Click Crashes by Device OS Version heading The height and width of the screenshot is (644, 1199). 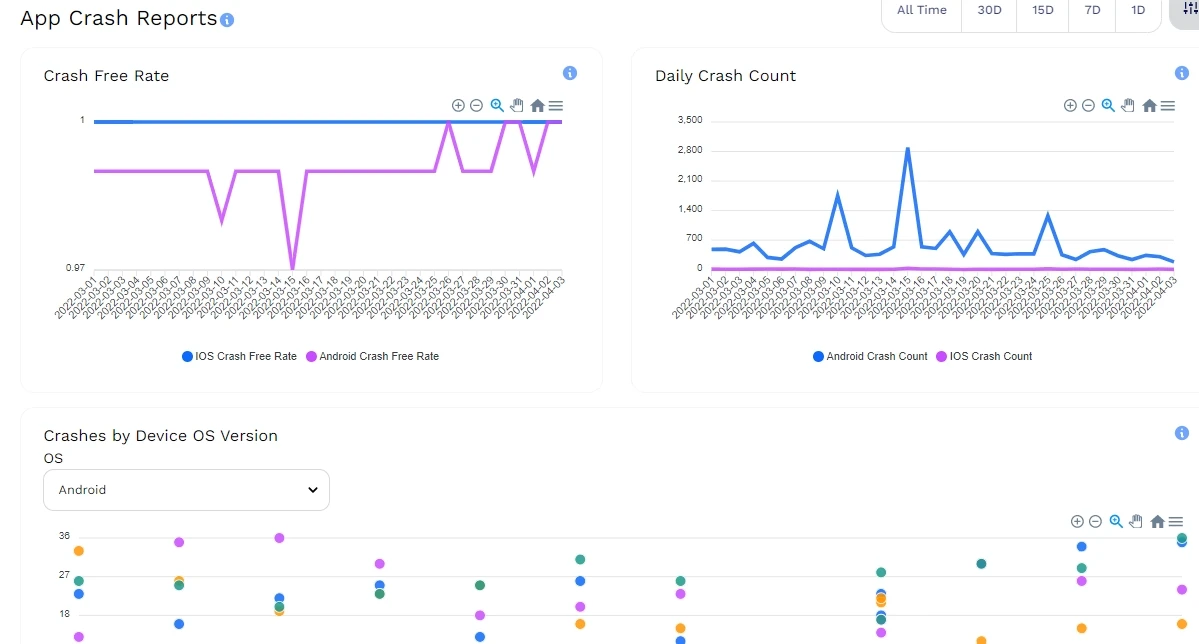coord(161,436)
